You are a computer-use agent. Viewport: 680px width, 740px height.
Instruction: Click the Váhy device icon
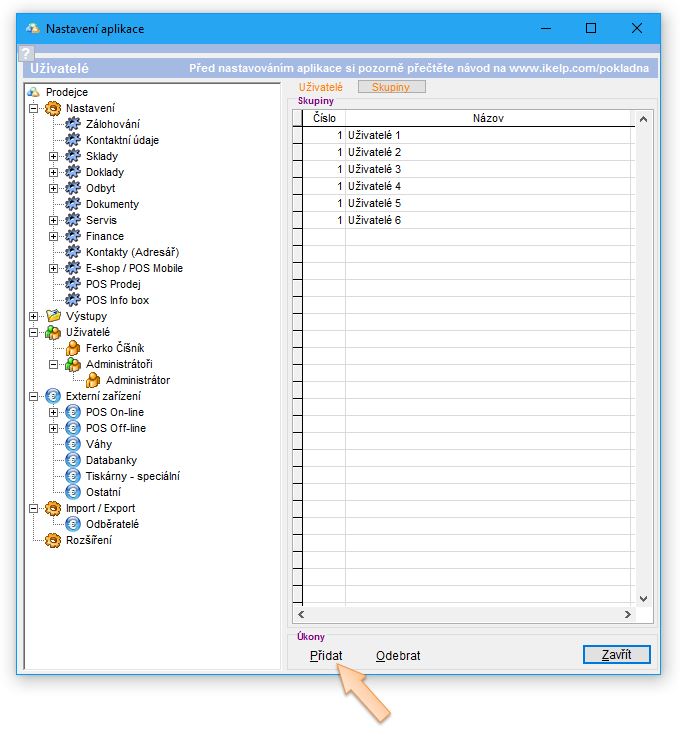click(72, 444)
